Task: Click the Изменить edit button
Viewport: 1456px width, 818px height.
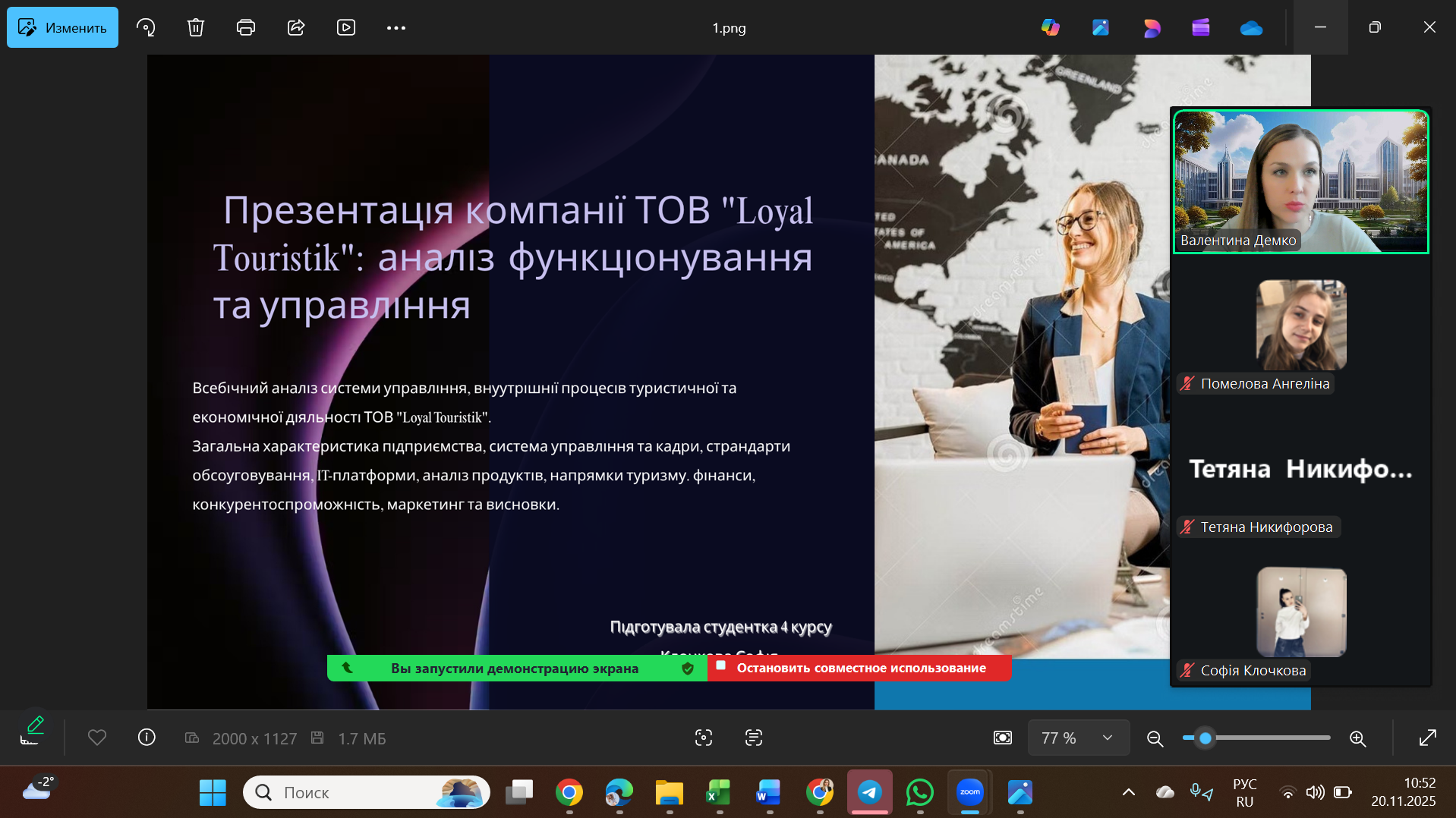Action: (x=62, y=28)
